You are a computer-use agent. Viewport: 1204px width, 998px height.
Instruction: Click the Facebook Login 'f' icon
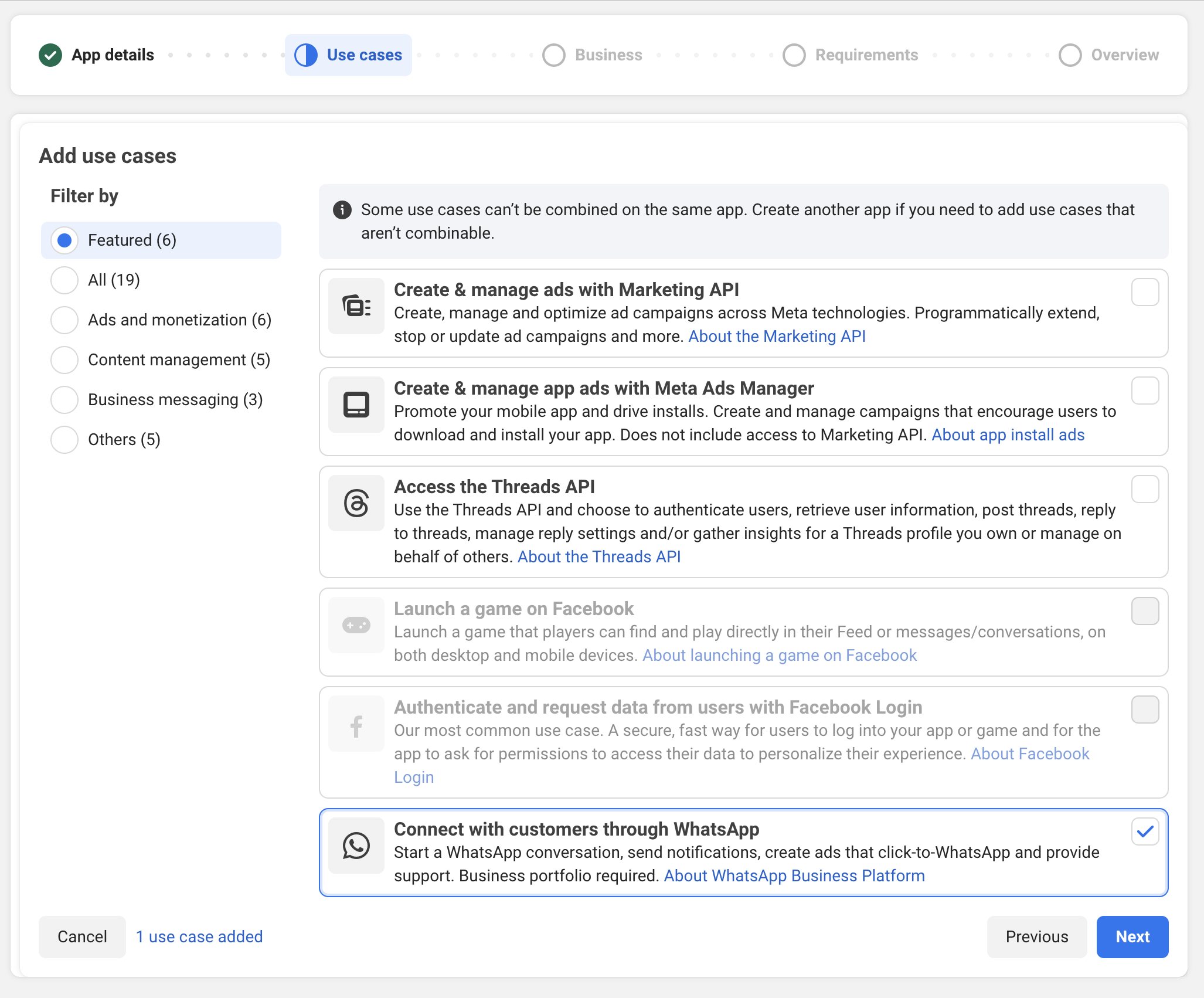click(356, 726)
